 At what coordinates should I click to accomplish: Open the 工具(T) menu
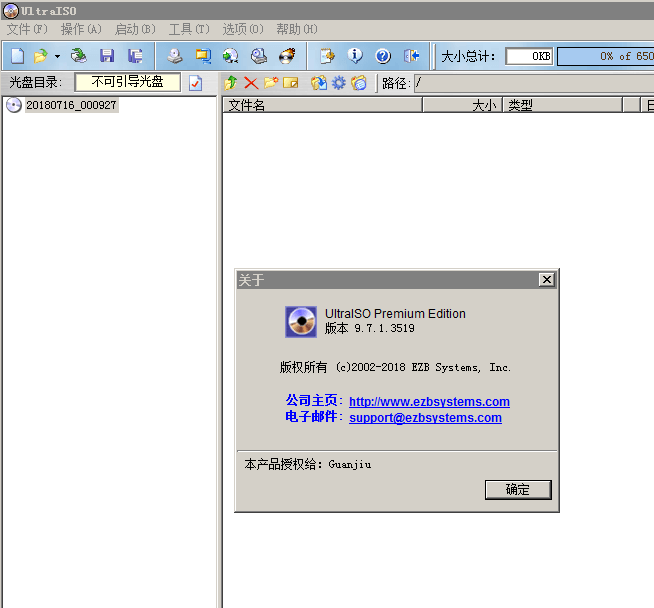[189, 29]
